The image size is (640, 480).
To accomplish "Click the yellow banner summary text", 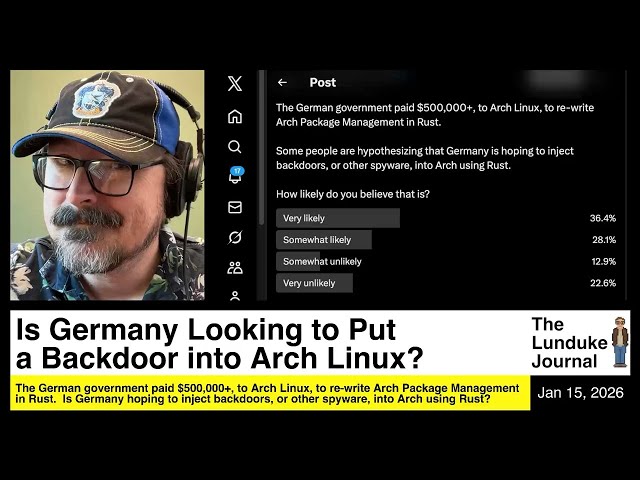I will [x=267, y=393].
